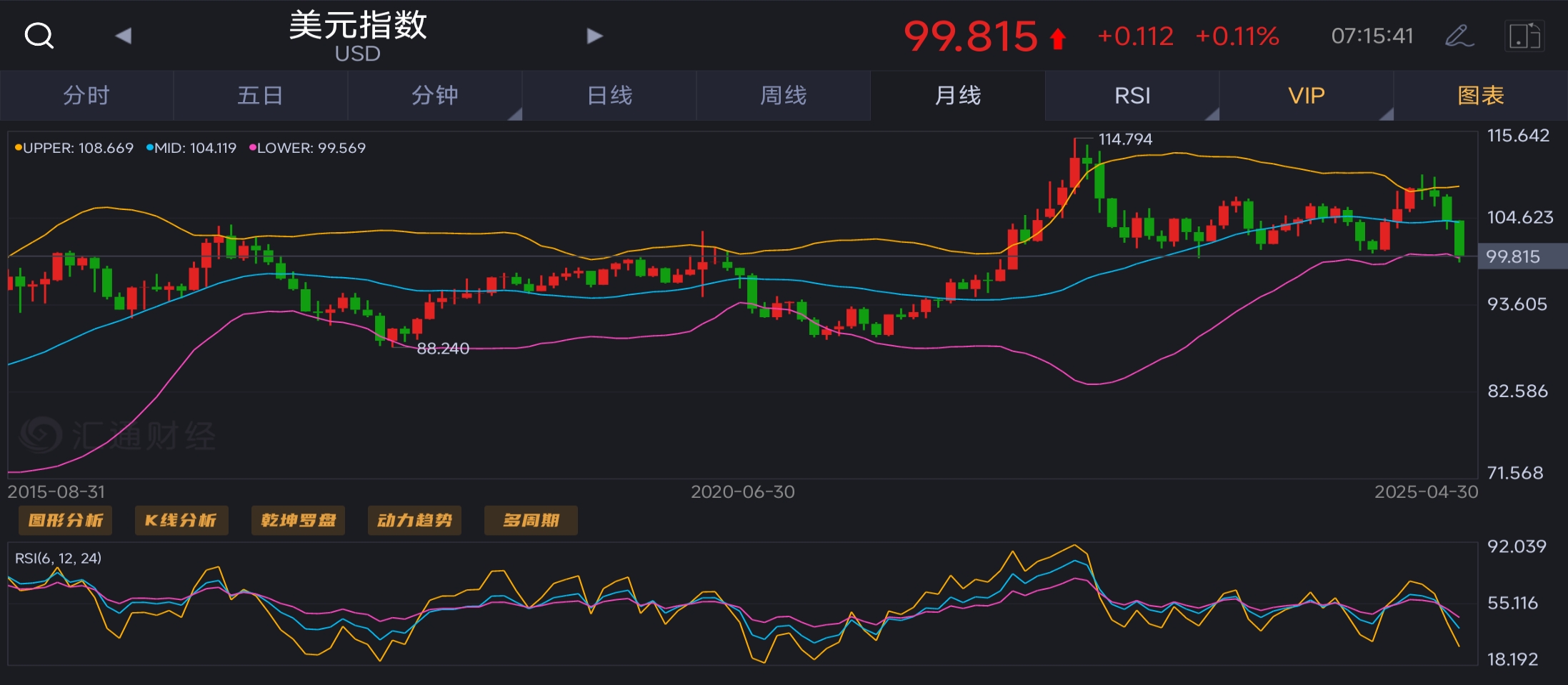Switch to 周线 weekly chart
The height and width of the screenshot is (685, 1568).
784,96
